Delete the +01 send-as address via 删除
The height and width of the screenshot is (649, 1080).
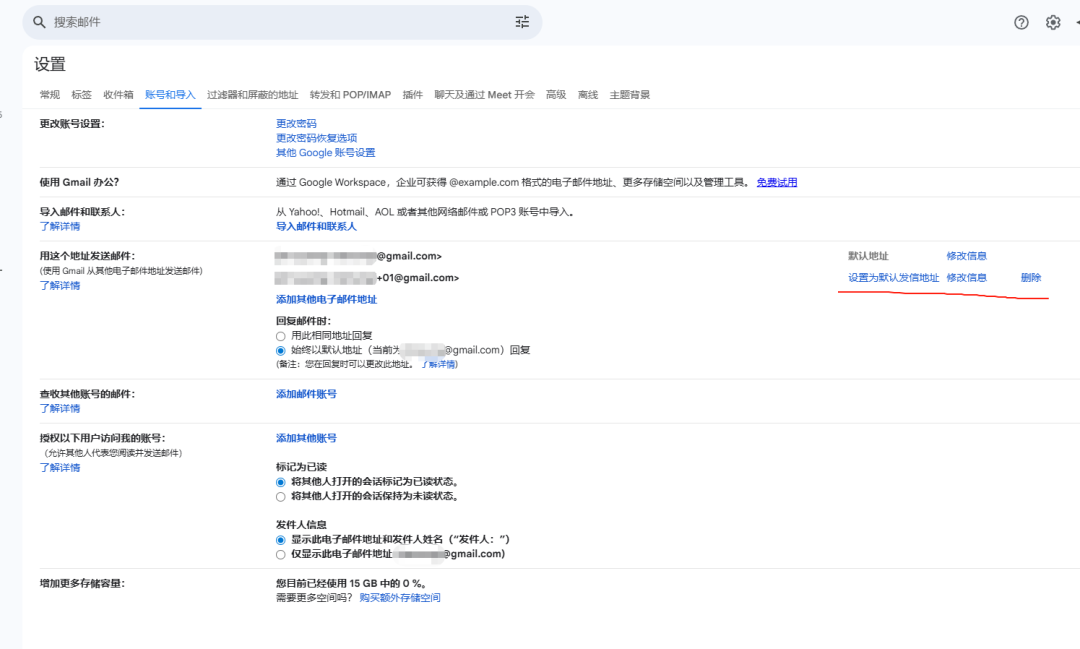click(x=1030, y=277)
